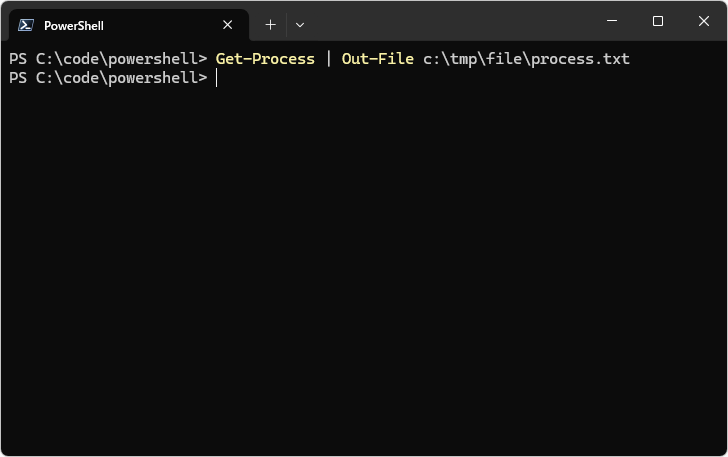Click the PS prefix on the first line
This screenshot has height=457, width=728.
point(18,59)
